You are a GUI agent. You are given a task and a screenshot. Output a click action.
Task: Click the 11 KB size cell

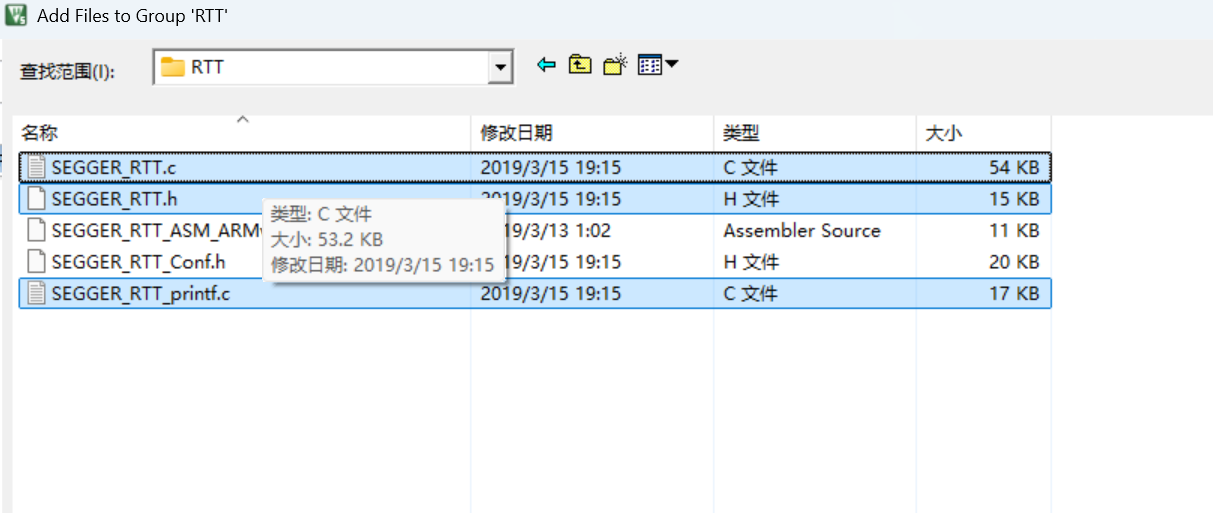pos(1014,231)
